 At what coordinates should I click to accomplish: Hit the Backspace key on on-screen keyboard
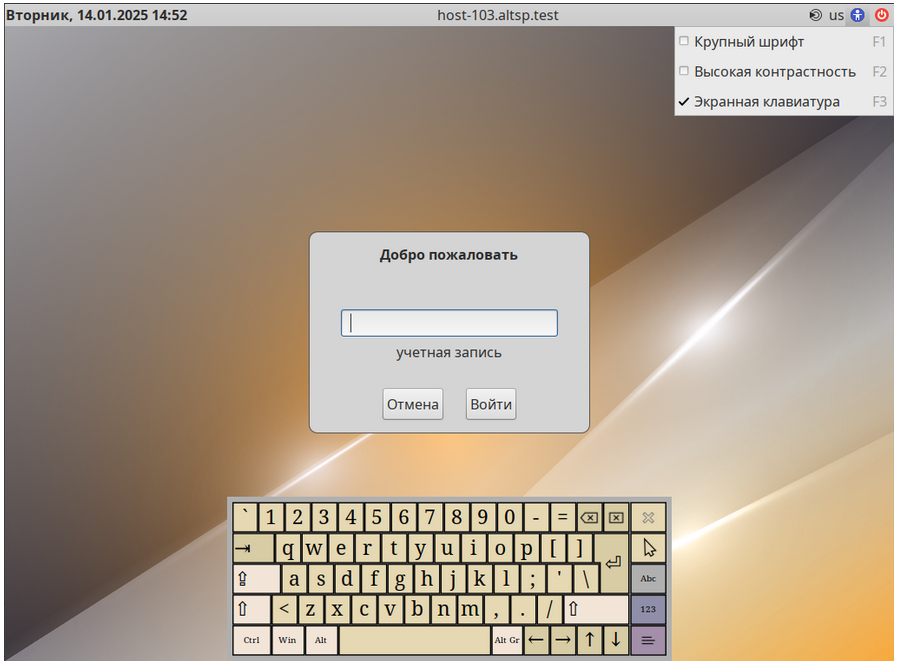[589, 518]
